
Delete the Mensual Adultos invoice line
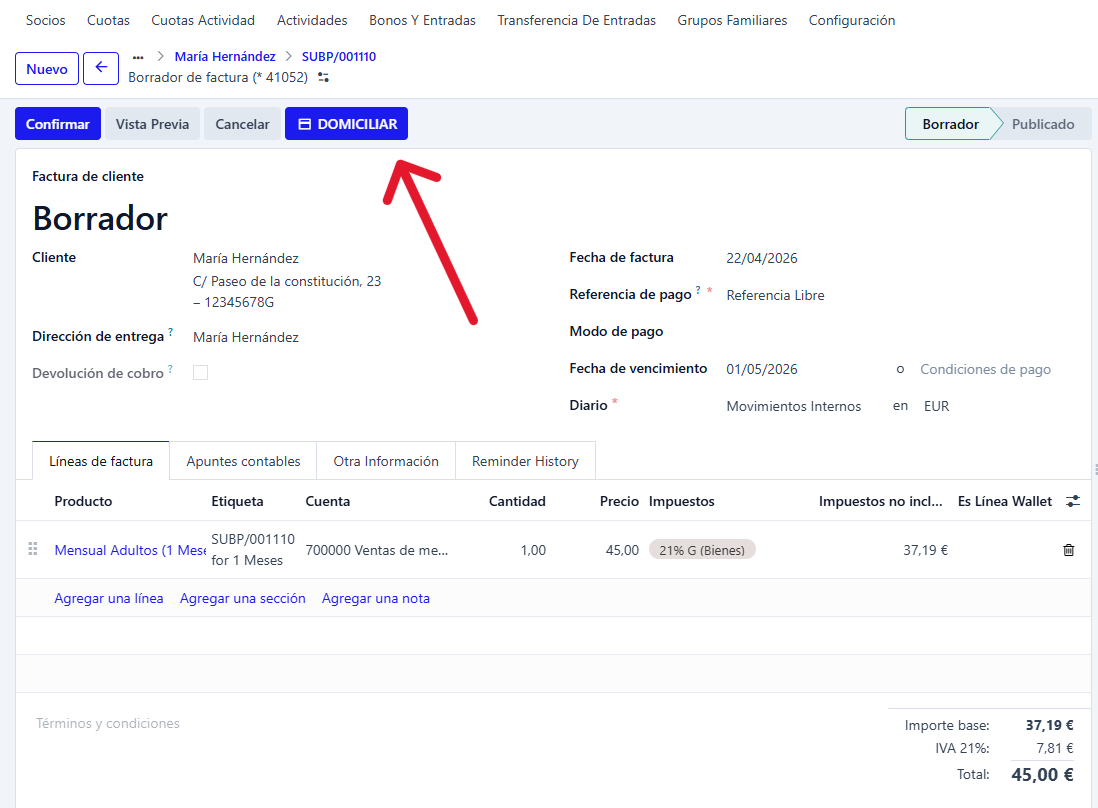click(1068, 550)
